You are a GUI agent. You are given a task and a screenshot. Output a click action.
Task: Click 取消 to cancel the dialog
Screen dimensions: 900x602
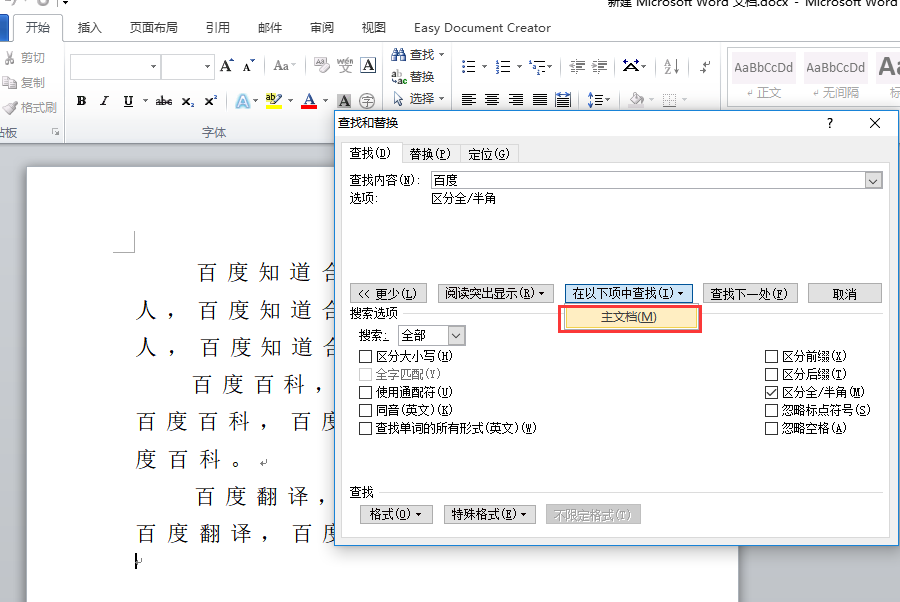[x=844, y=294]
